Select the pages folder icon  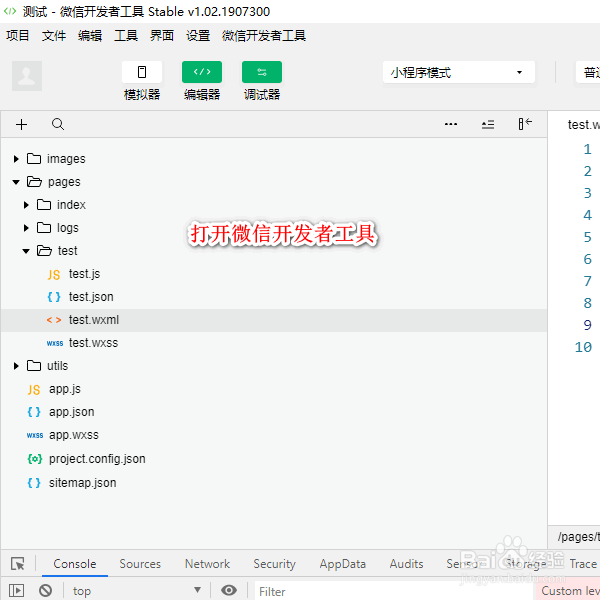tap(34, 182)
